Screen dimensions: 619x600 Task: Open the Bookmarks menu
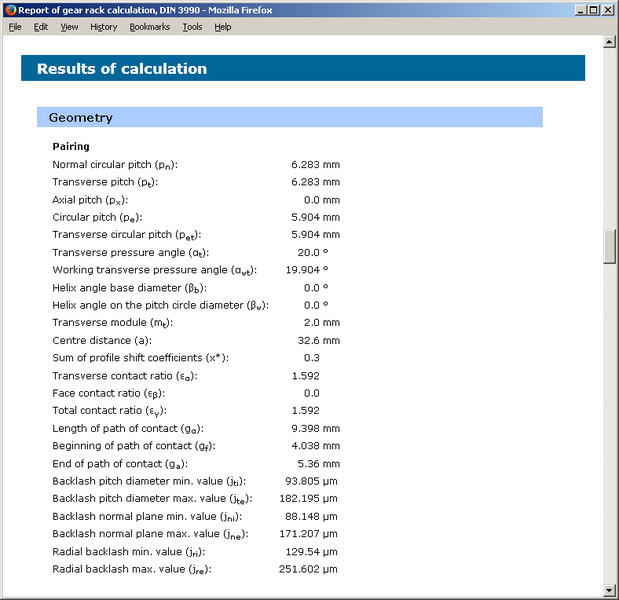click(150, 27)
